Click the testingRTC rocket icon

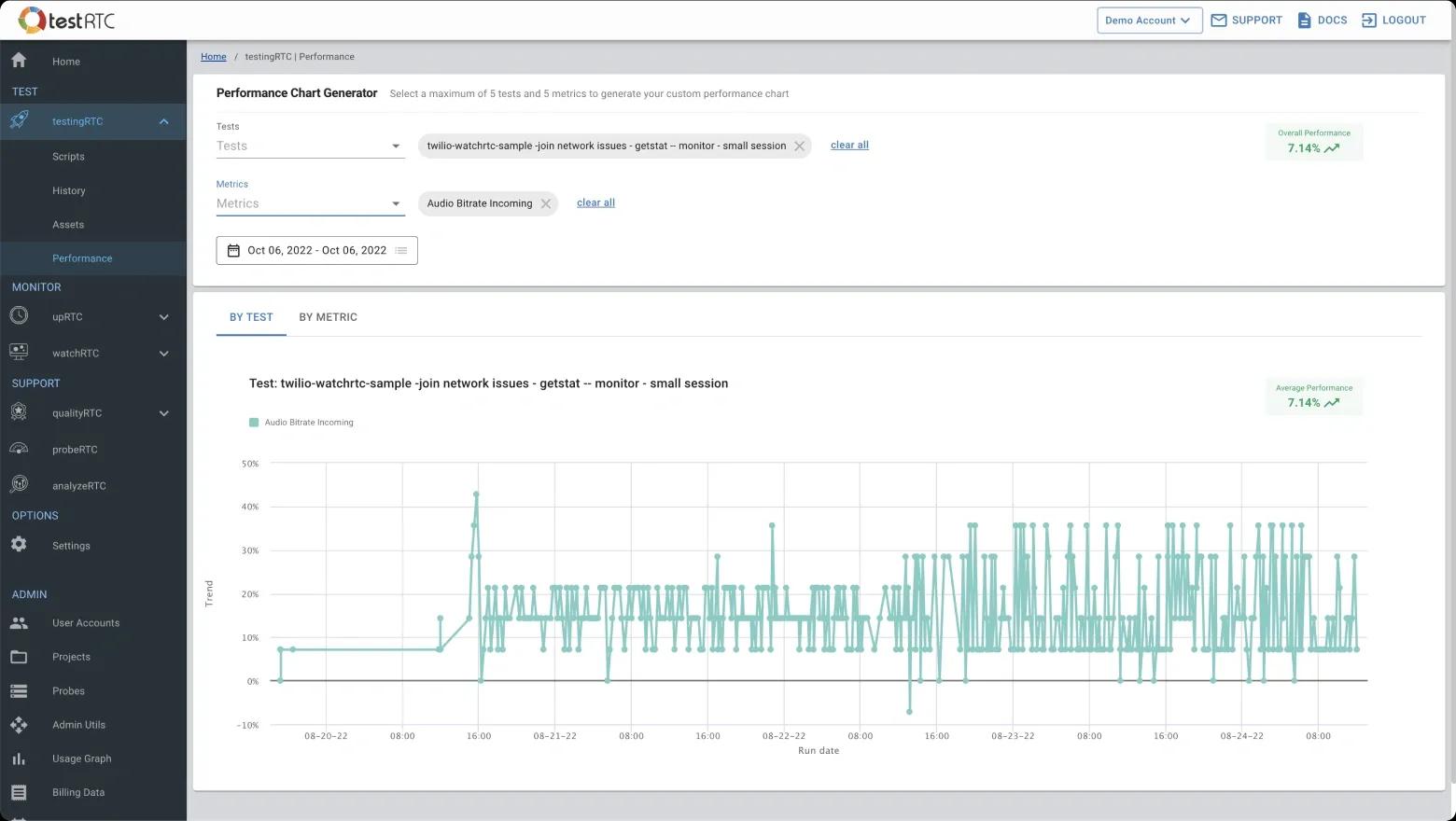[x=19, y=120]
